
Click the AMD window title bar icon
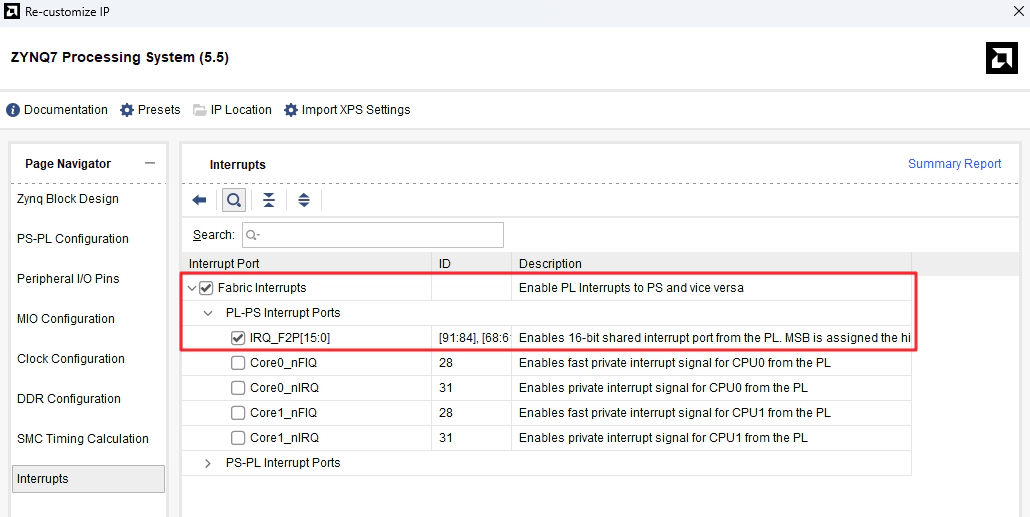click(12, 11)
